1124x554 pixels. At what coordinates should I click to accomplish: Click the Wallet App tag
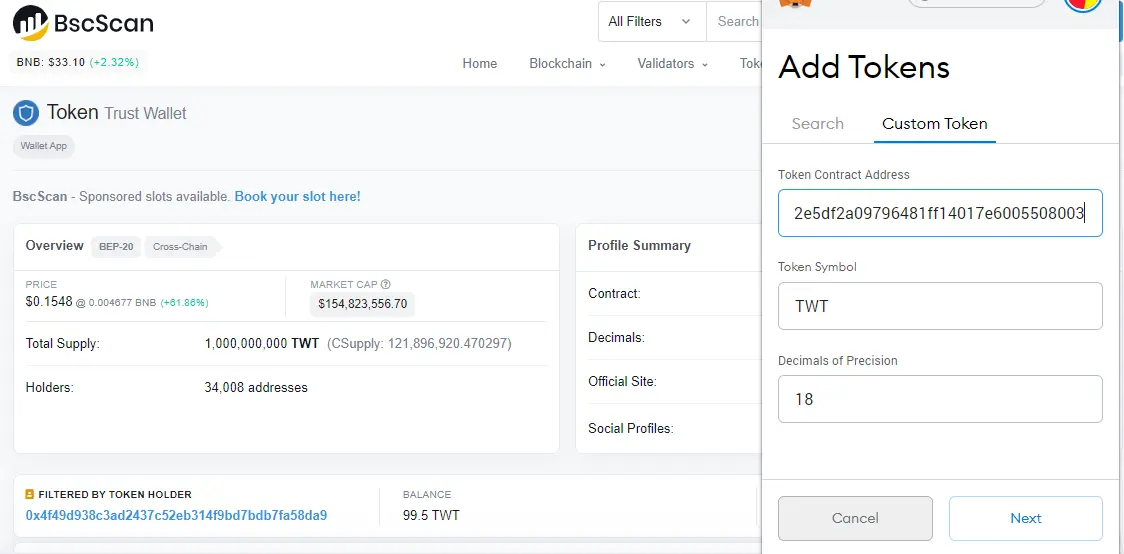pyautogui.click(x=44, y=145)
